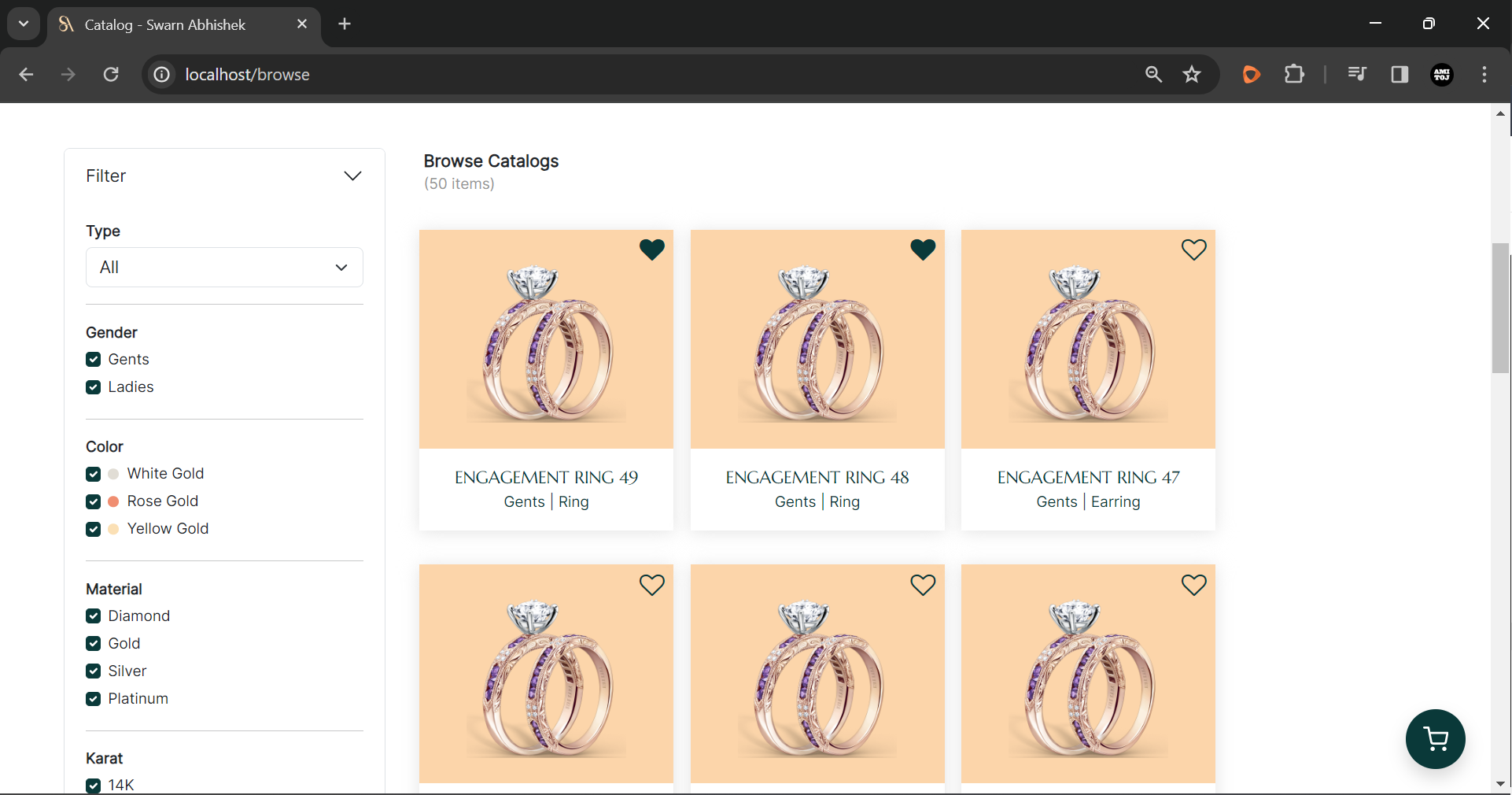Click the scrollbar up arrow
The height and width of the screenshot is (795, 1512).
point(1500,113)
